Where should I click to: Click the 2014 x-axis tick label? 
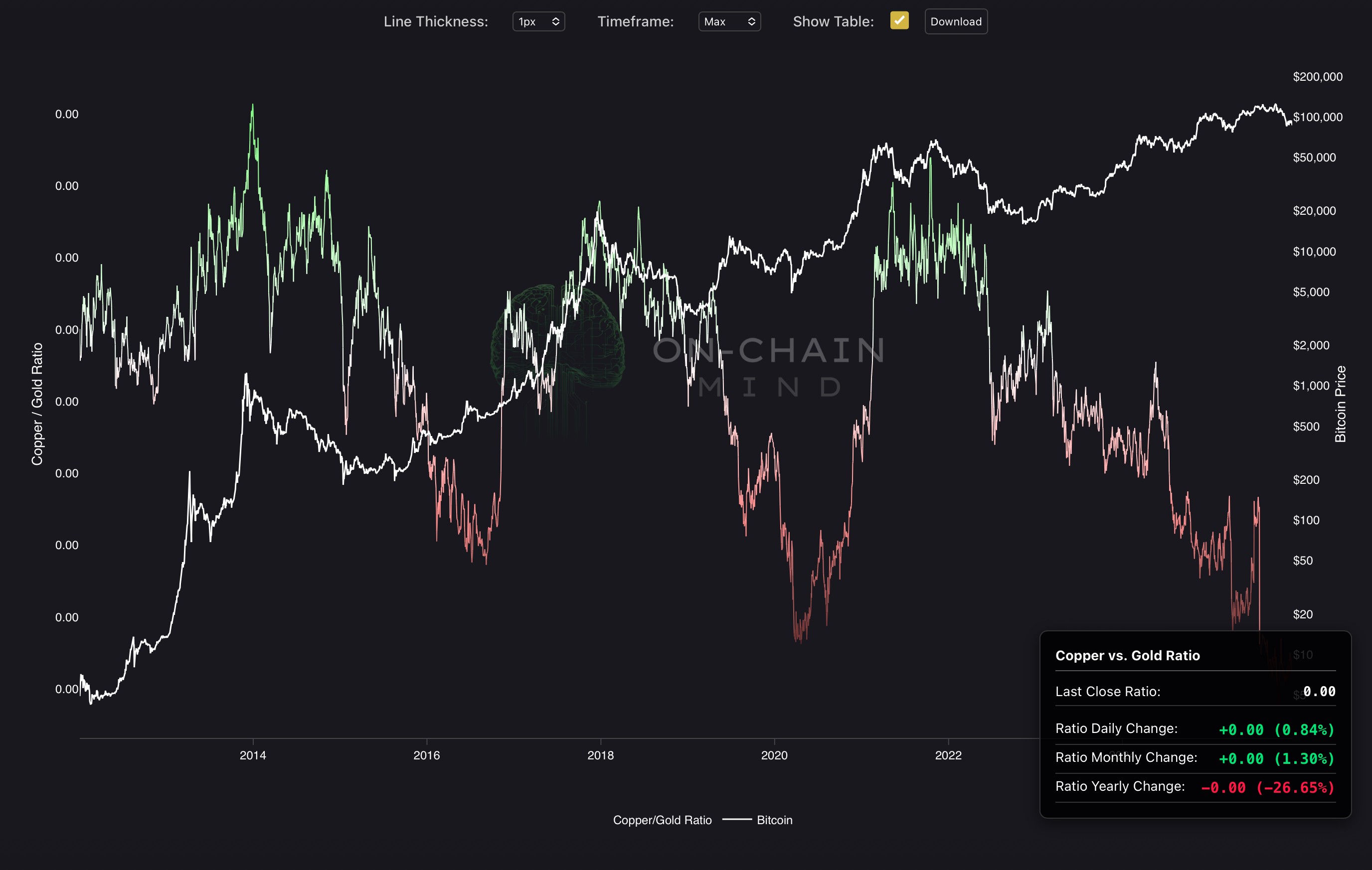coord(252,755)
